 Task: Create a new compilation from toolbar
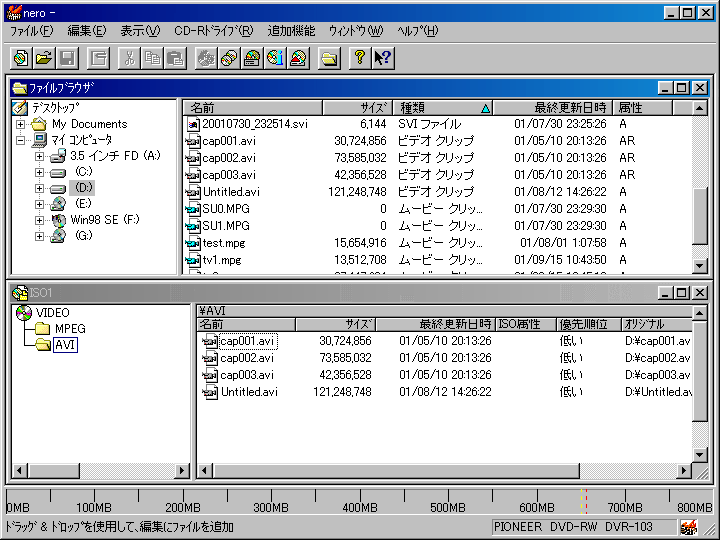[x=21, y=58]
